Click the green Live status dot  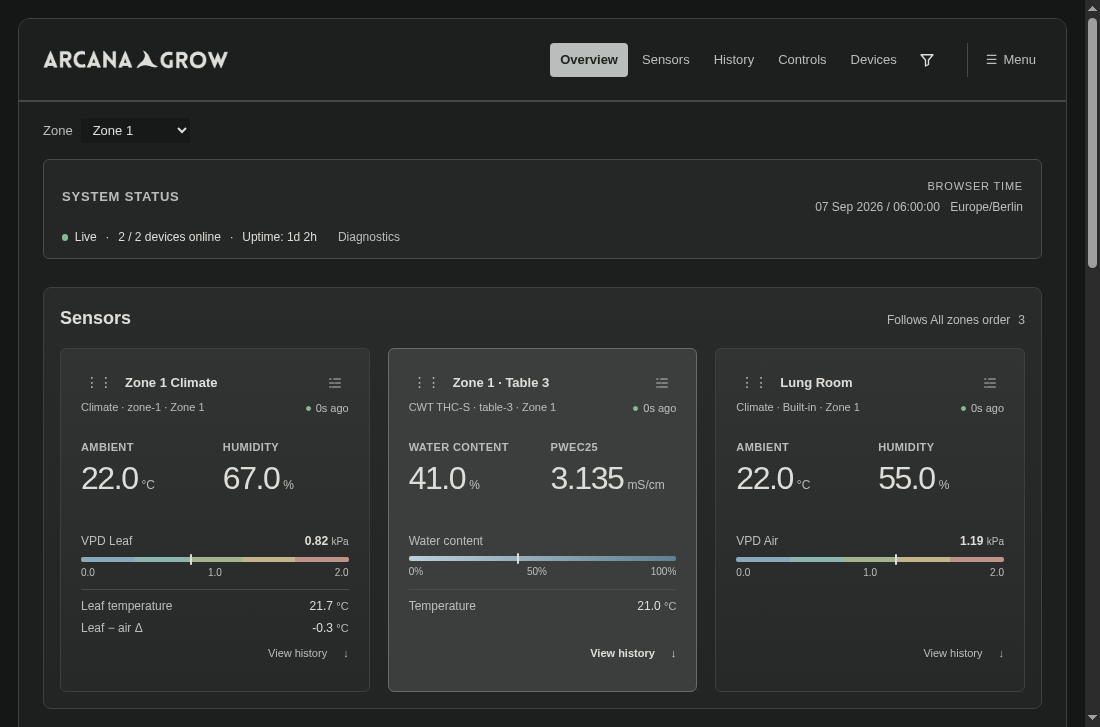tap(65, 238)
